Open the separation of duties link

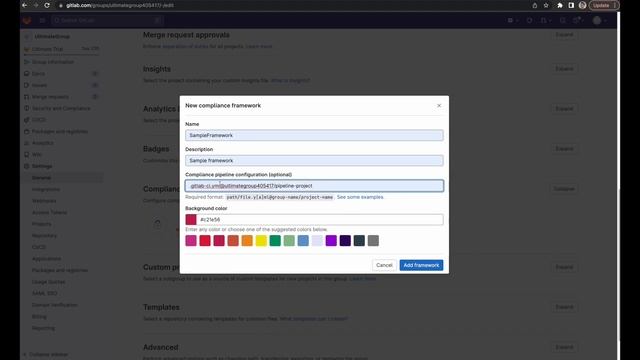(x=186, y=47)
